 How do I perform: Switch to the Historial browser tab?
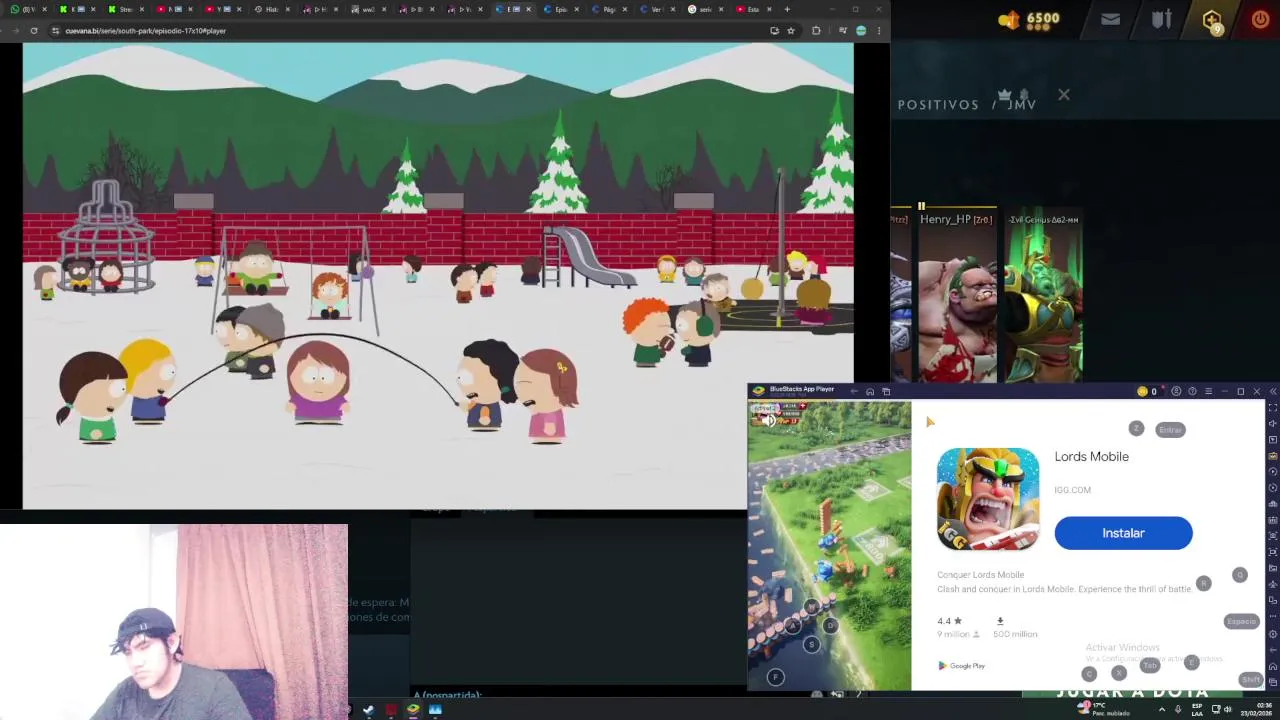pos(270,9)
